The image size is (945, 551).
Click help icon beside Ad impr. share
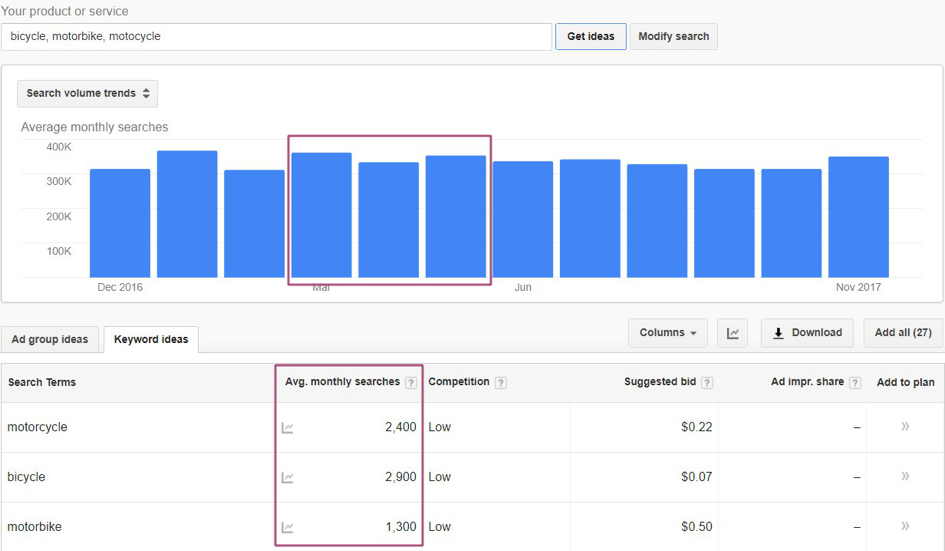click(x=855, y=383)
